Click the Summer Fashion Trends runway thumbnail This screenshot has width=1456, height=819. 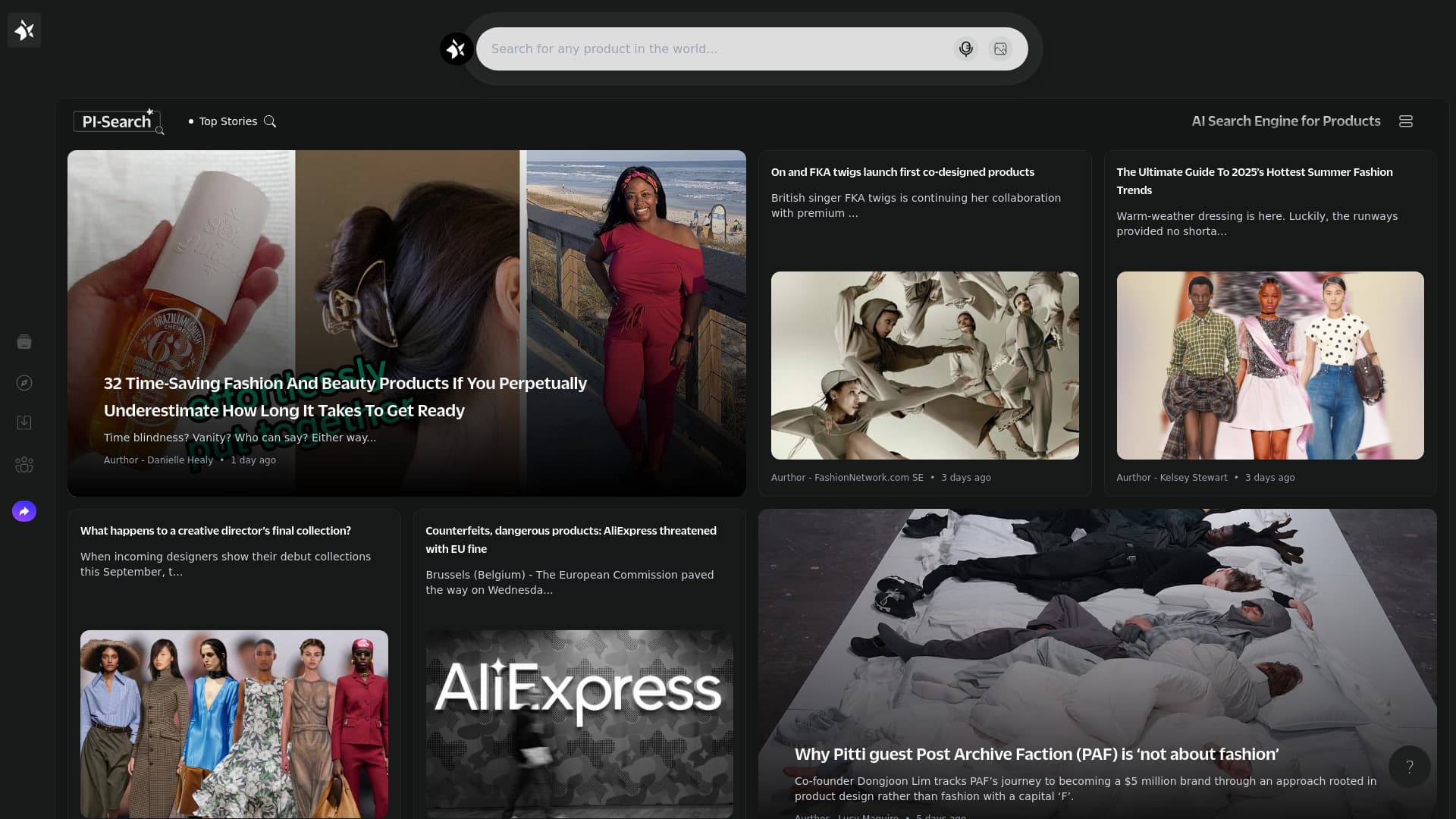1269,366
